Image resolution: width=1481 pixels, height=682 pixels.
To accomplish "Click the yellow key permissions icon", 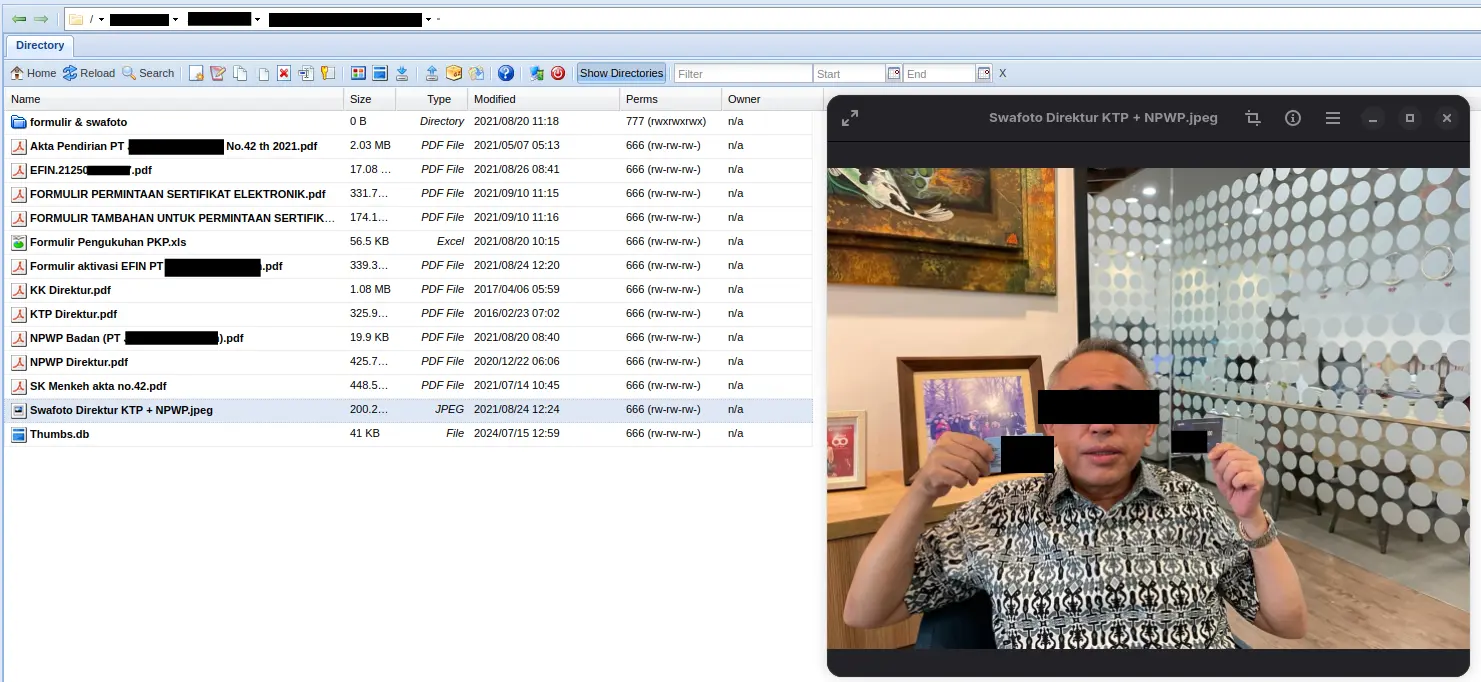I will (x=327, y=73).
